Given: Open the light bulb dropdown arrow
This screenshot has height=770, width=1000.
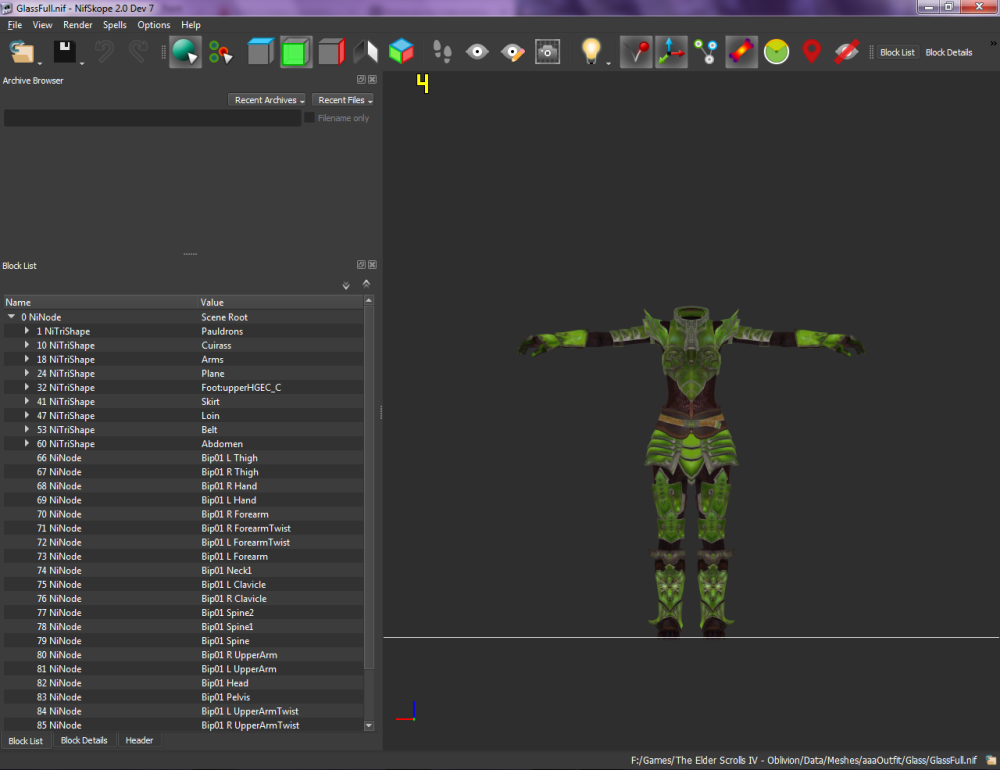Looking at the screenshot, I should [608, 63].
